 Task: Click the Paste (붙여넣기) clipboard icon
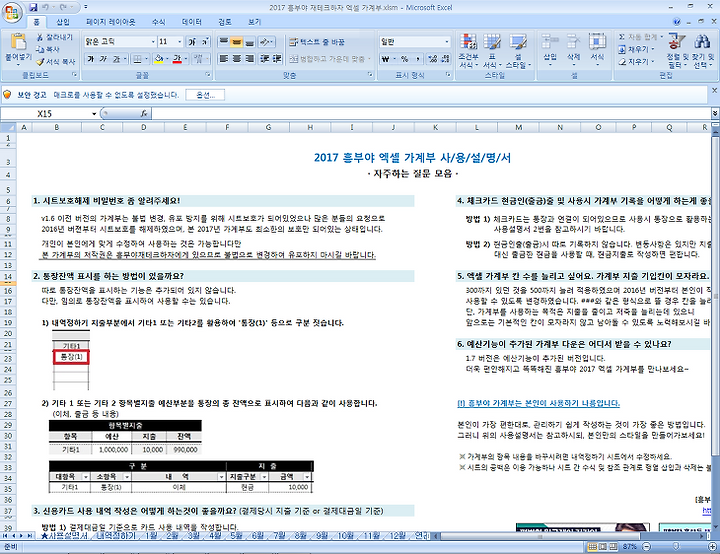pyautogui.click(x=18, y=42)
